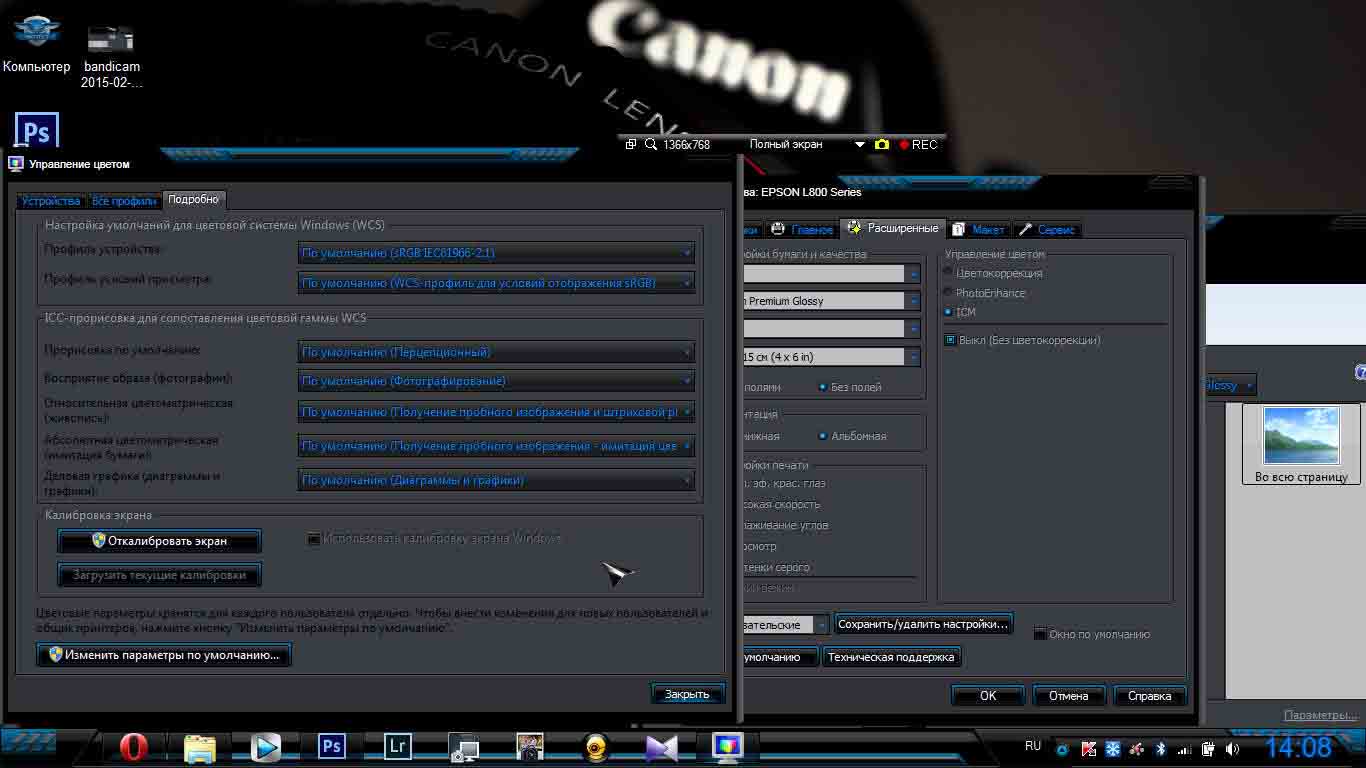Viewport: 1366px width, 768px height.
Task: Select the Color Management monitor icon on the taskbar
Action: (727, 746)
